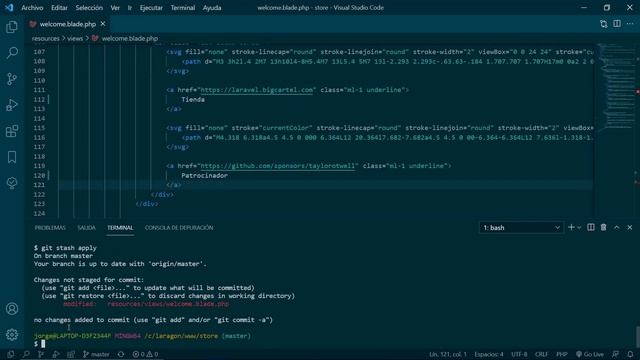
Task: Kill the terminal with the trash icon
Action: click(603, 227)
